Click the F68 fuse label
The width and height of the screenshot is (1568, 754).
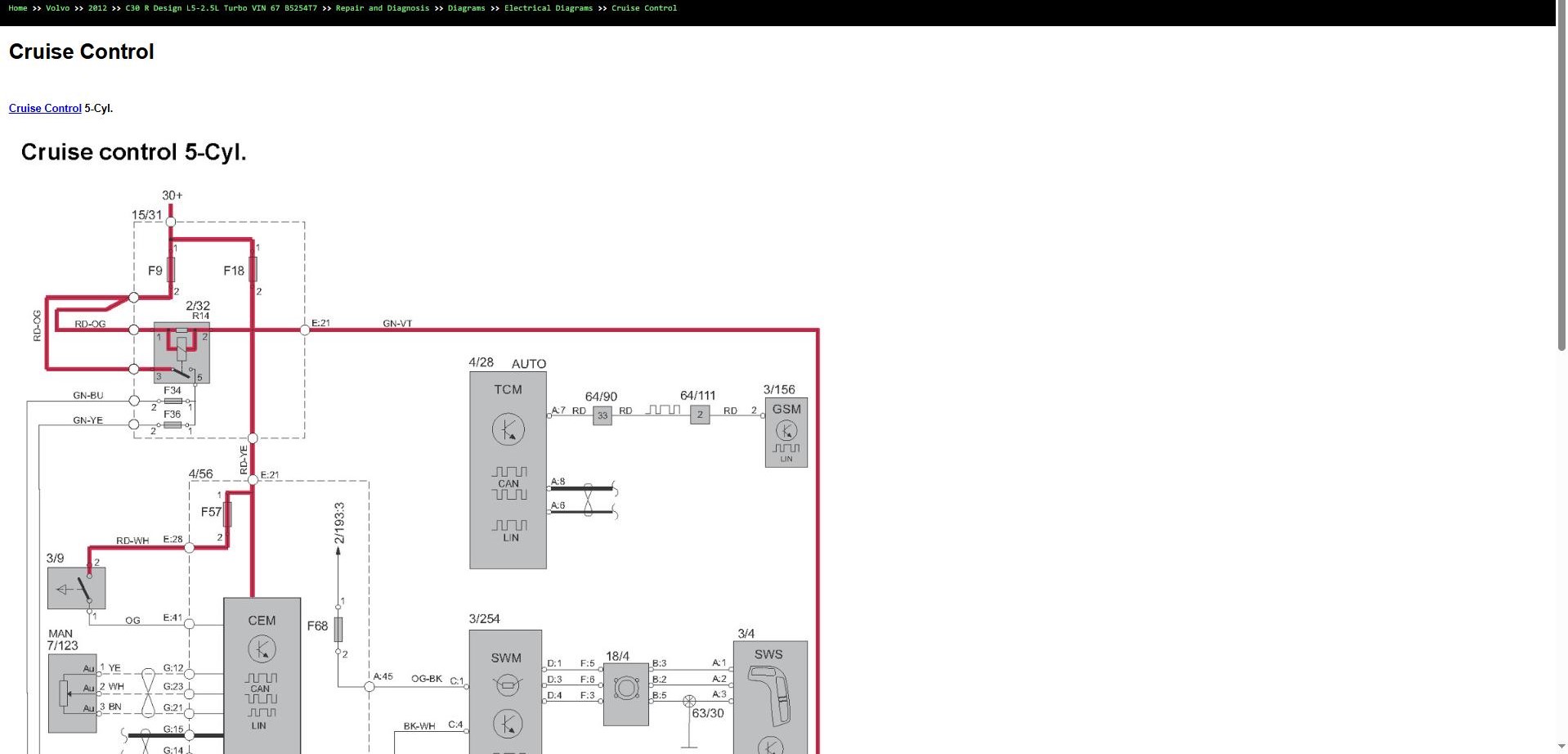317,626
